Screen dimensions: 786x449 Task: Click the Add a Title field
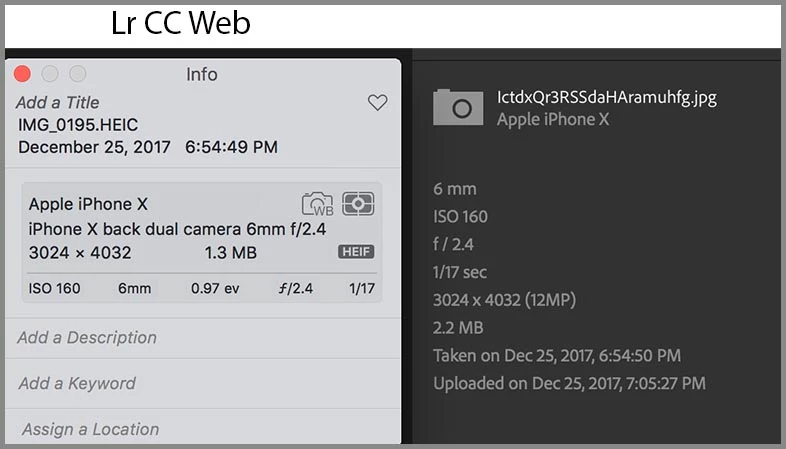coord(58,102)
